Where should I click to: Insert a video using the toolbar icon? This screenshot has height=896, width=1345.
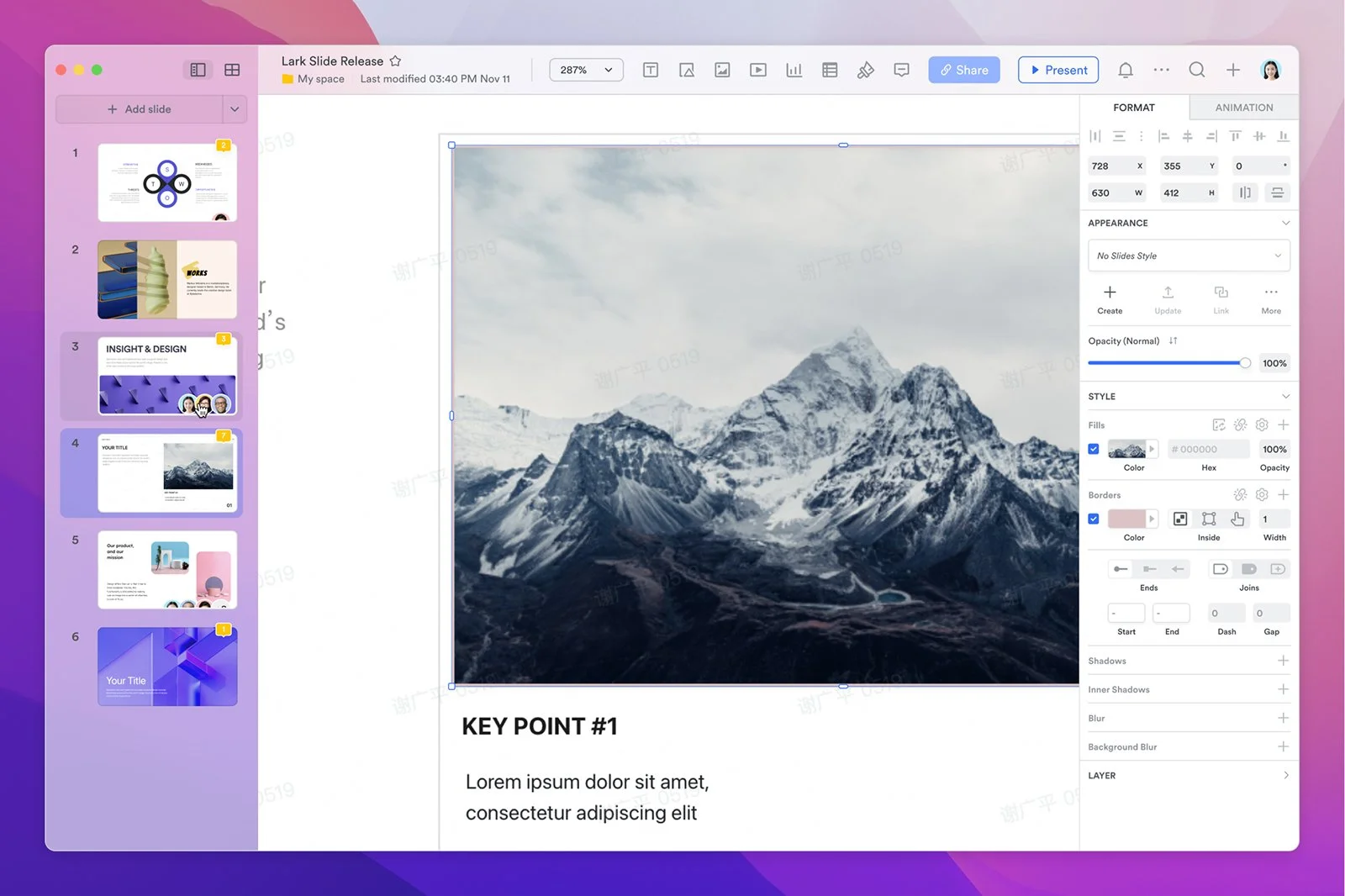[x=758, y=70]
